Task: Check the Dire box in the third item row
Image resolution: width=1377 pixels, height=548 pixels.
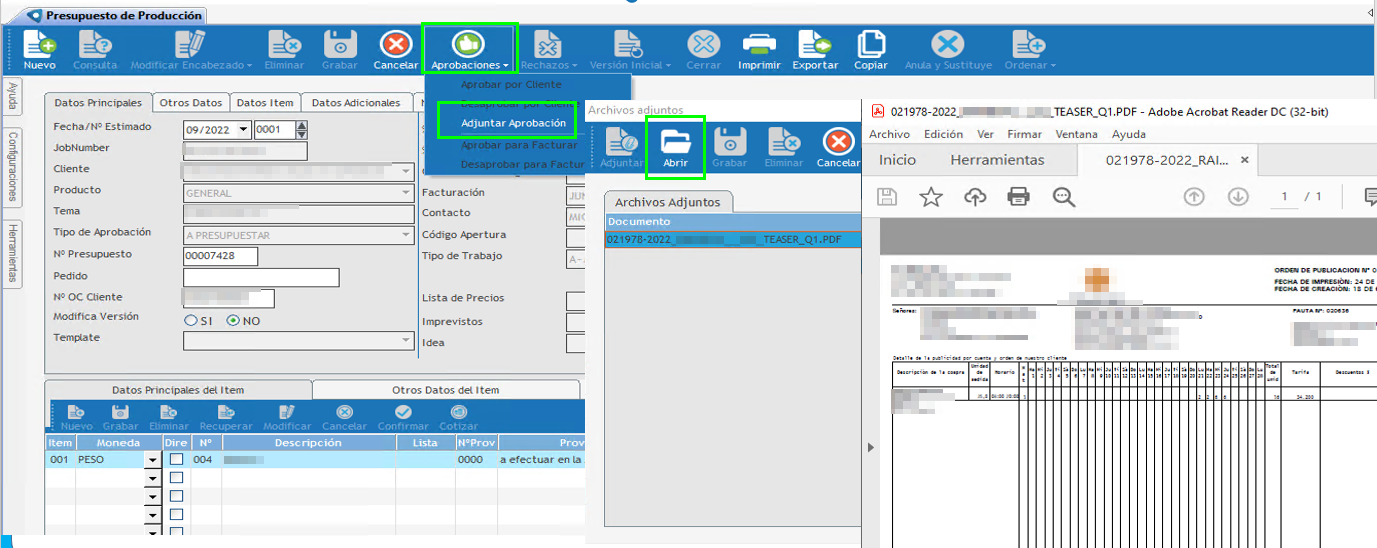Action: click(x=176, y=496)
